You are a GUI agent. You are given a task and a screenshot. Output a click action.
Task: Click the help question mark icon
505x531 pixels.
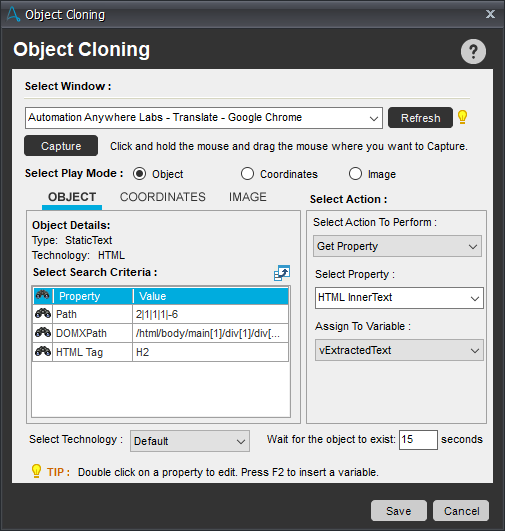pyautogui.click(x=473, y=51)
